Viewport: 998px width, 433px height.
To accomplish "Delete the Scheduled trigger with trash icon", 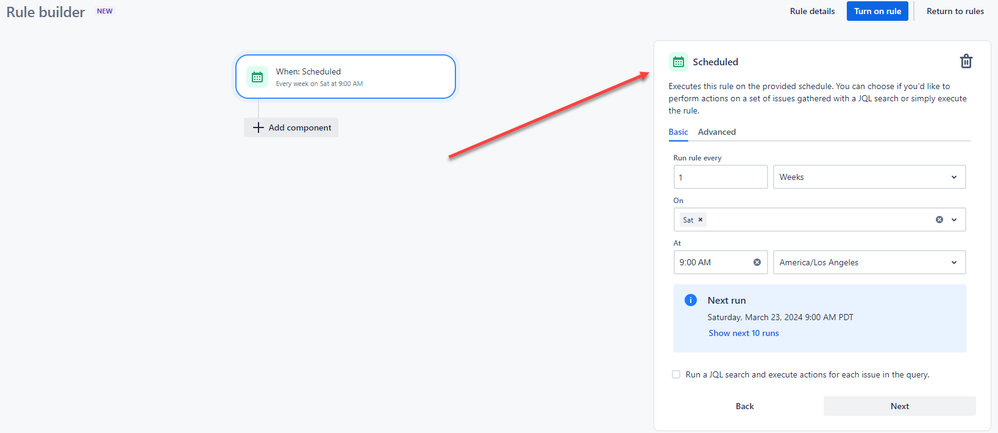I will coord(966,62).
